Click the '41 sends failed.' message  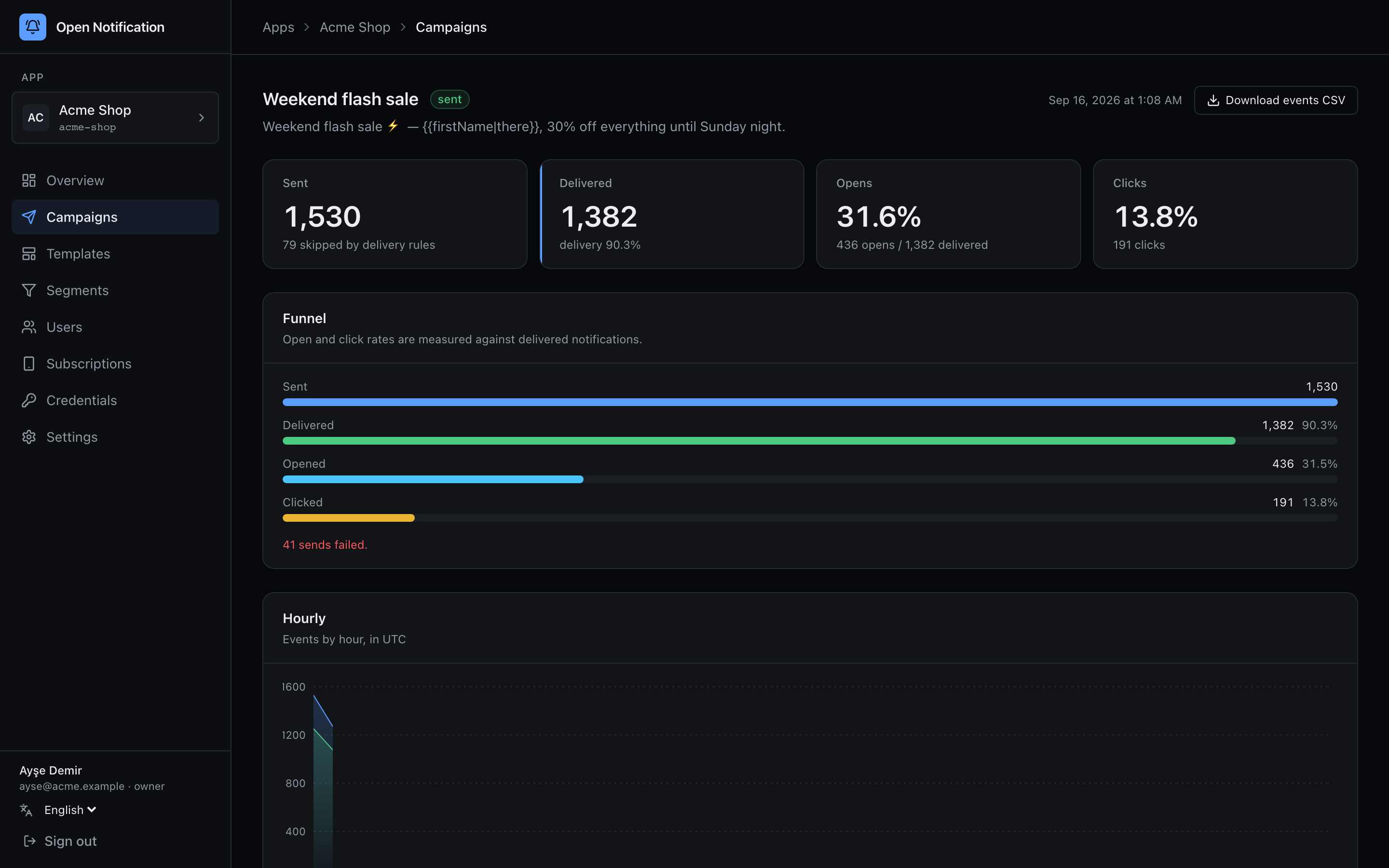325,545
